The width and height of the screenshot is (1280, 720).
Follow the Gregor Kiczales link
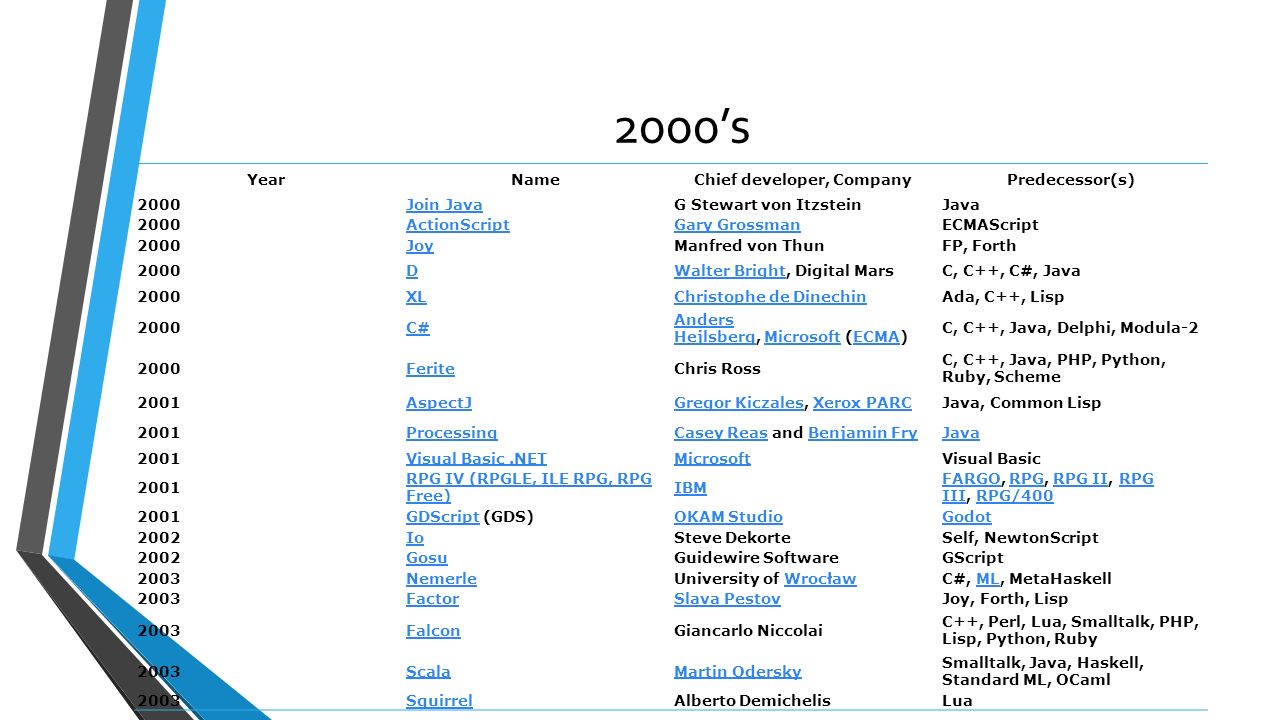click(x=739, y=403)
